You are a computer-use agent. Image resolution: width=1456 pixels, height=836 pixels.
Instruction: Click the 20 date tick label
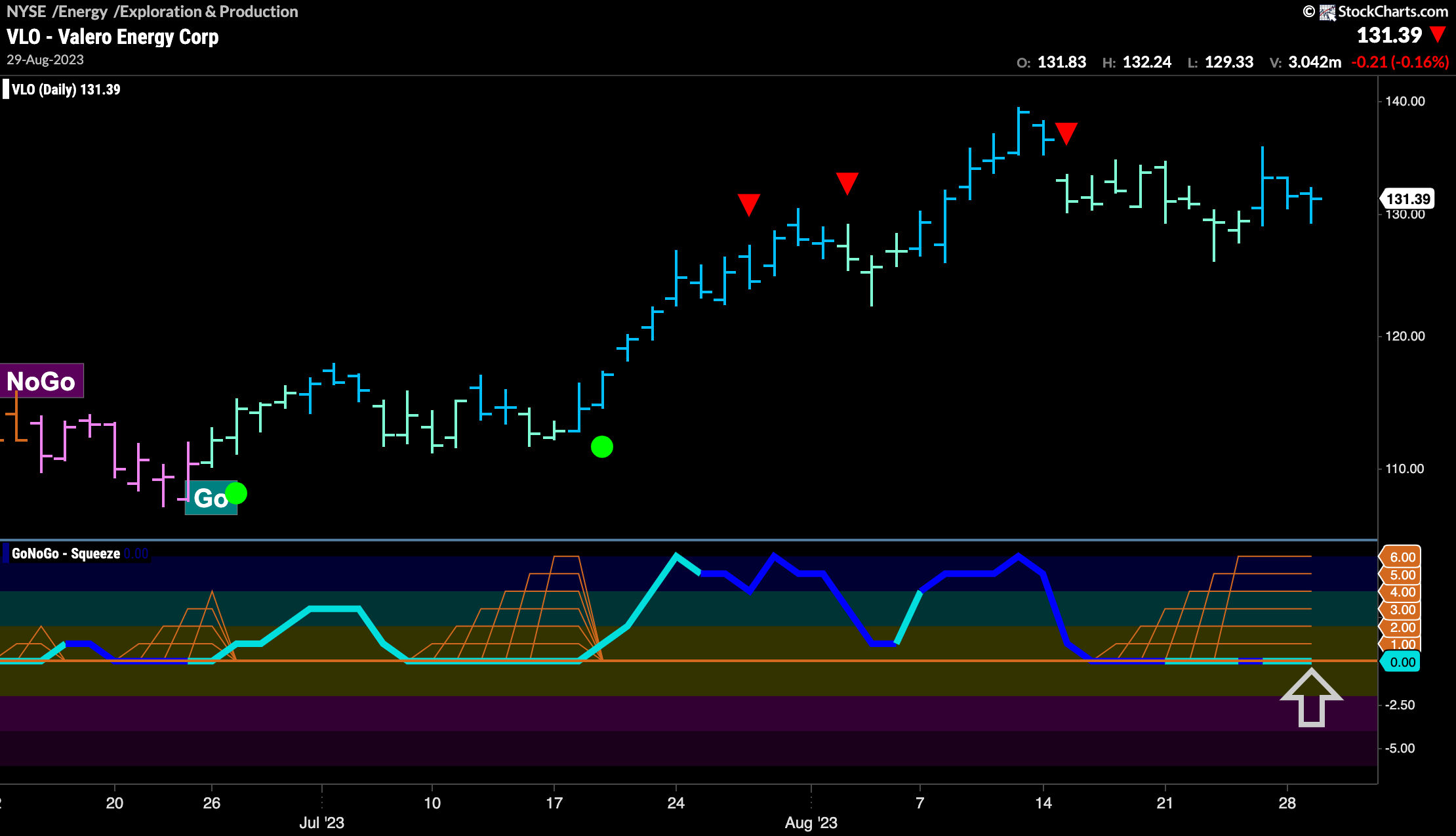coord(115,803)
